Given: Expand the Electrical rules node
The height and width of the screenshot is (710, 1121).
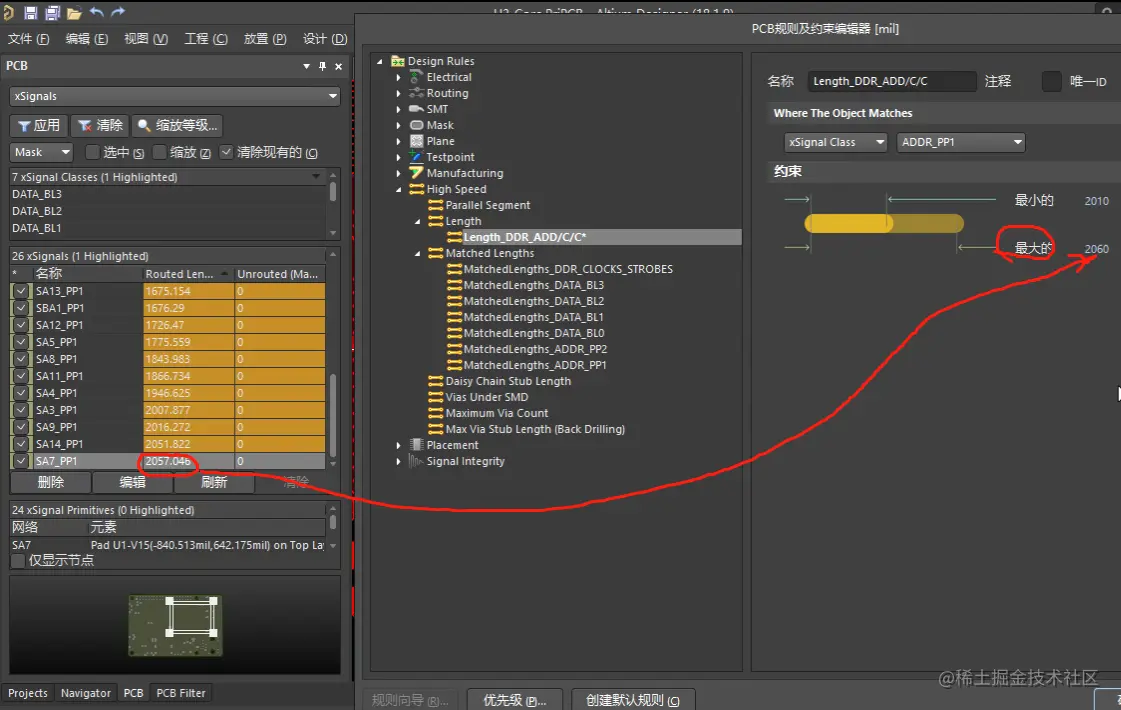Looking at the screenshot, I should (399, 77).
